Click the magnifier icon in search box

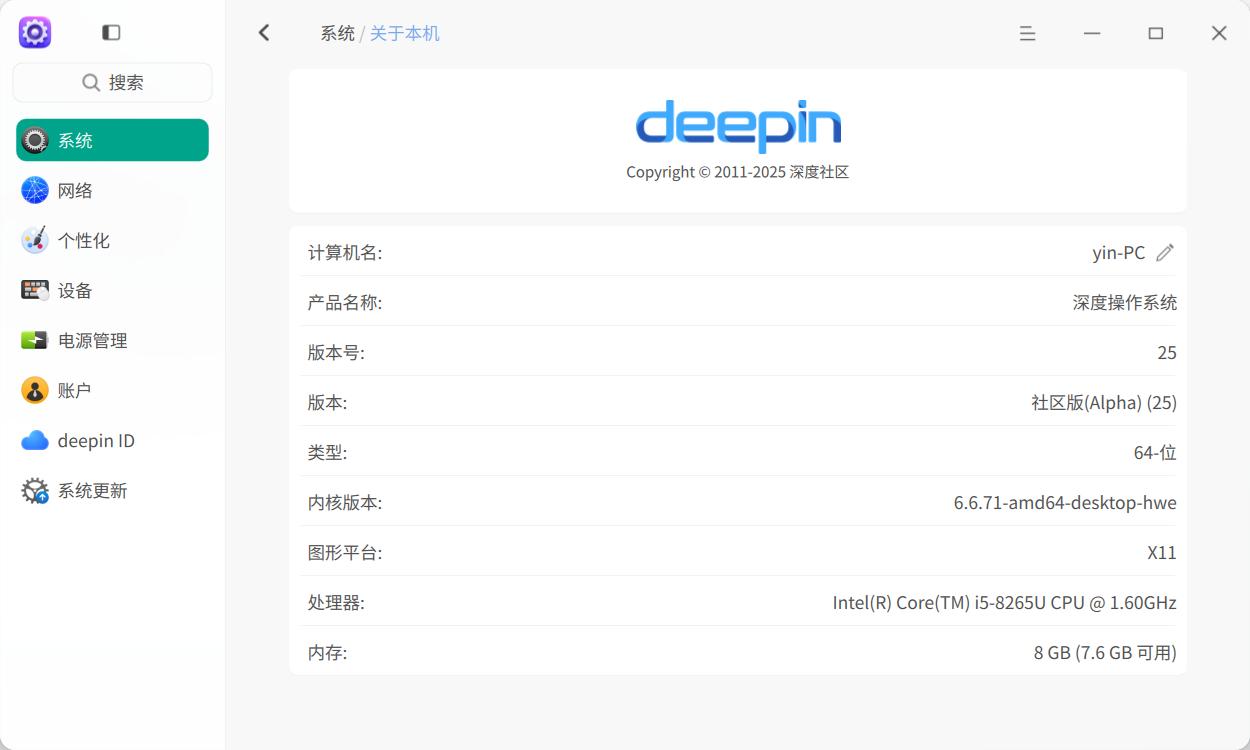click(x=91, y=83)
